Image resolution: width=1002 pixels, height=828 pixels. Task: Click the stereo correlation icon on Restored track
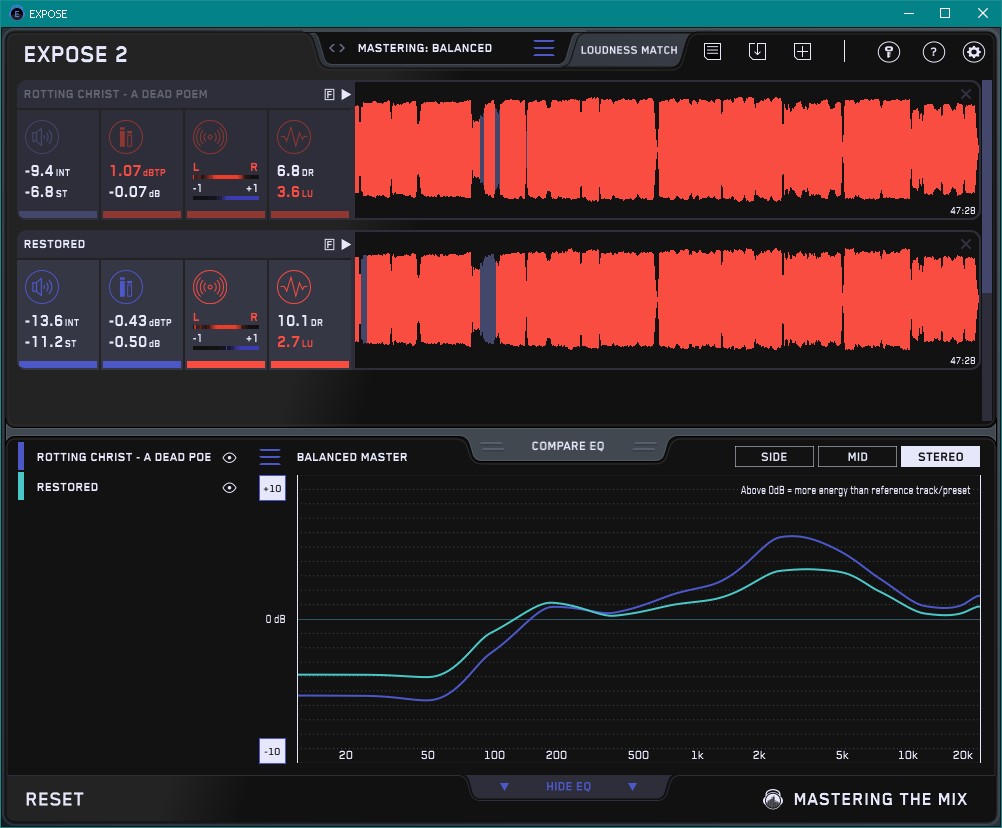click(209, 288)
